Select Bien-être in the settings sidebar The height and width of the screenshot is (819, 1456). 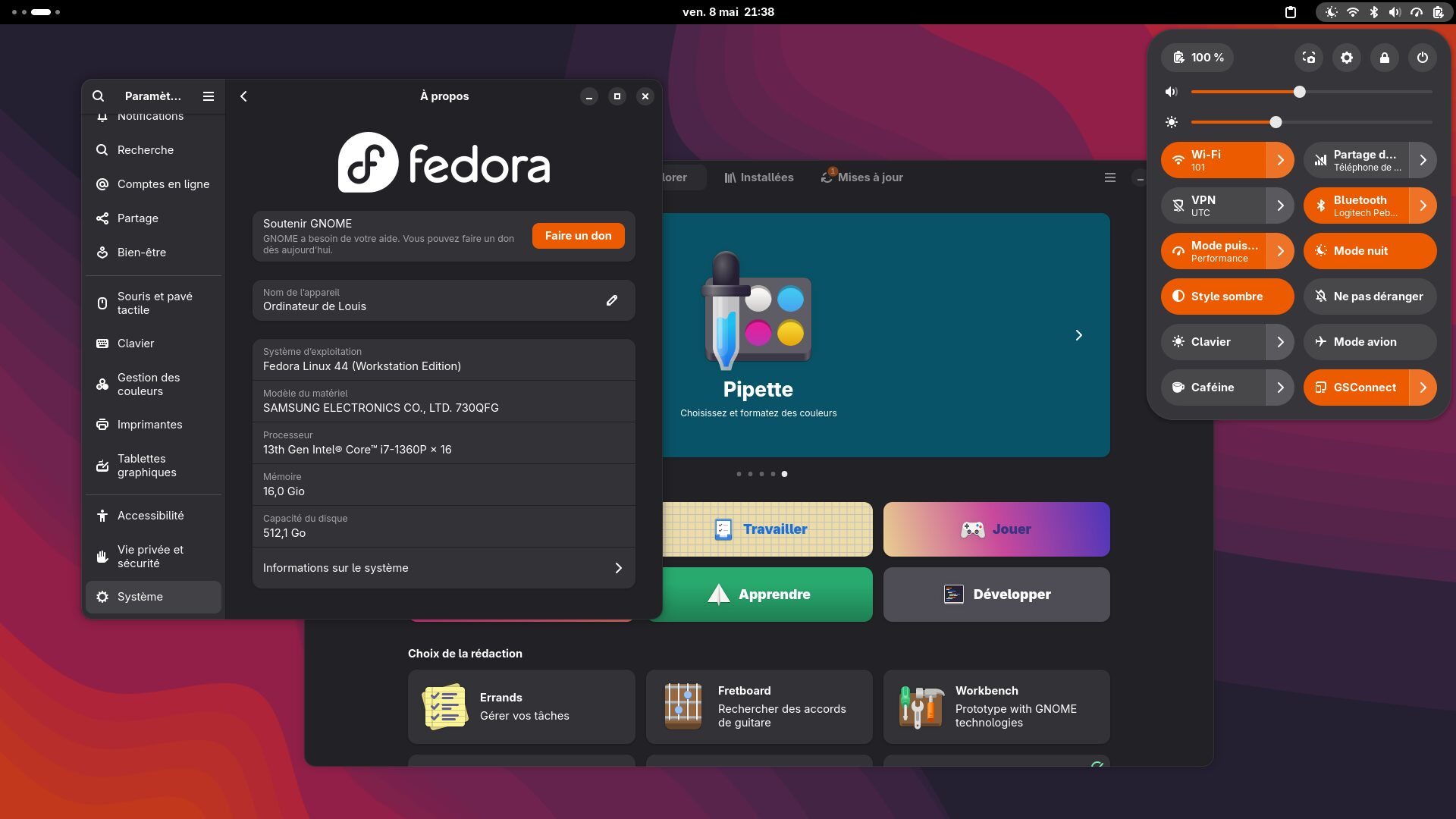point(153,253)
